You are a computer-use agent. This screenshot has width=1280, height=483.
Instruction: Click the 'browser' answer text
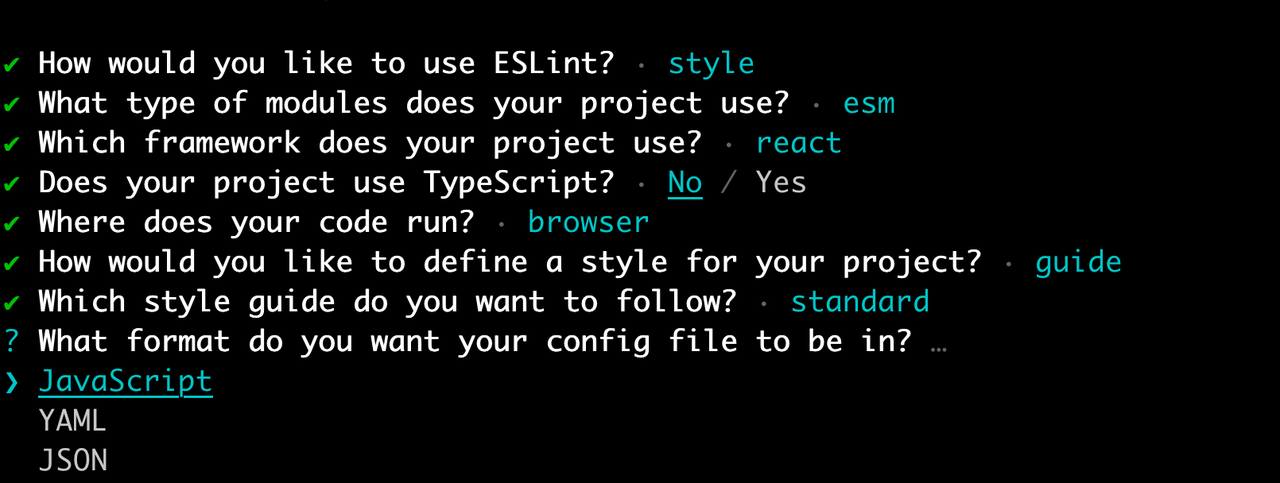click(x=588, y=222)
